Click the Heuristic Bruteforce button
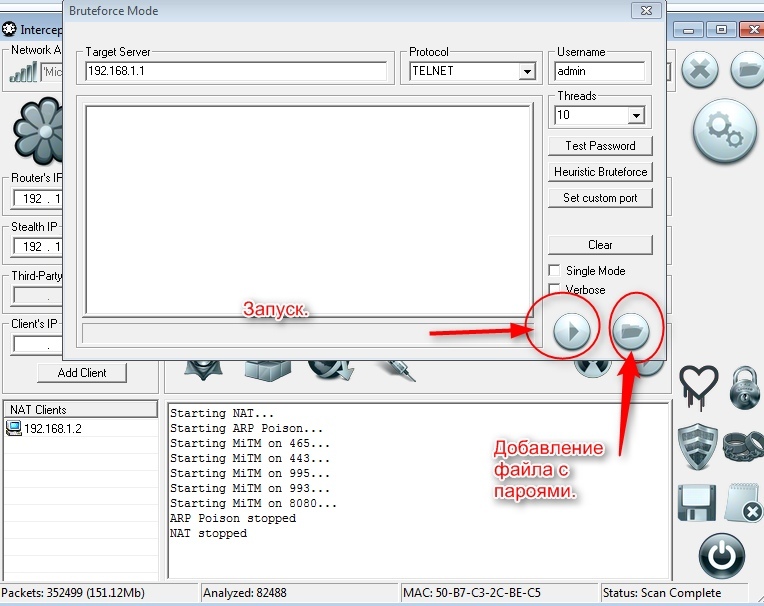The height and width of the screenshot is (606, 764). pos(600,172)
